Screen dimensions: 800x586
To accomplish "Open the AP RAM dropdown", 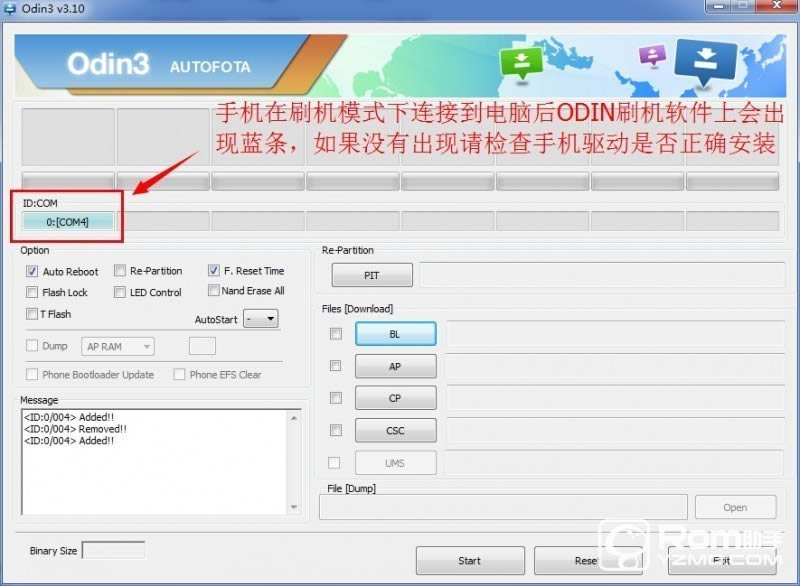I will click(142, 345).
